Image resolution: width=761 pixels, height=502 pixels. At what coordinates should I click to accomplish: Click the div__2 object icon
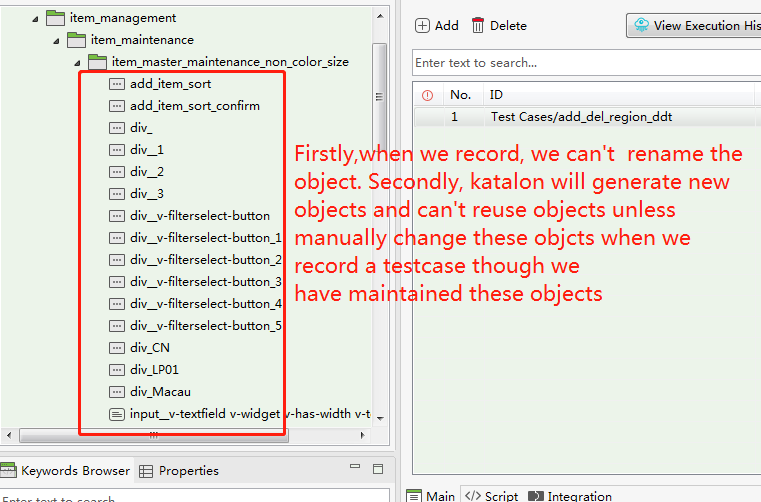tap(116, 172)
